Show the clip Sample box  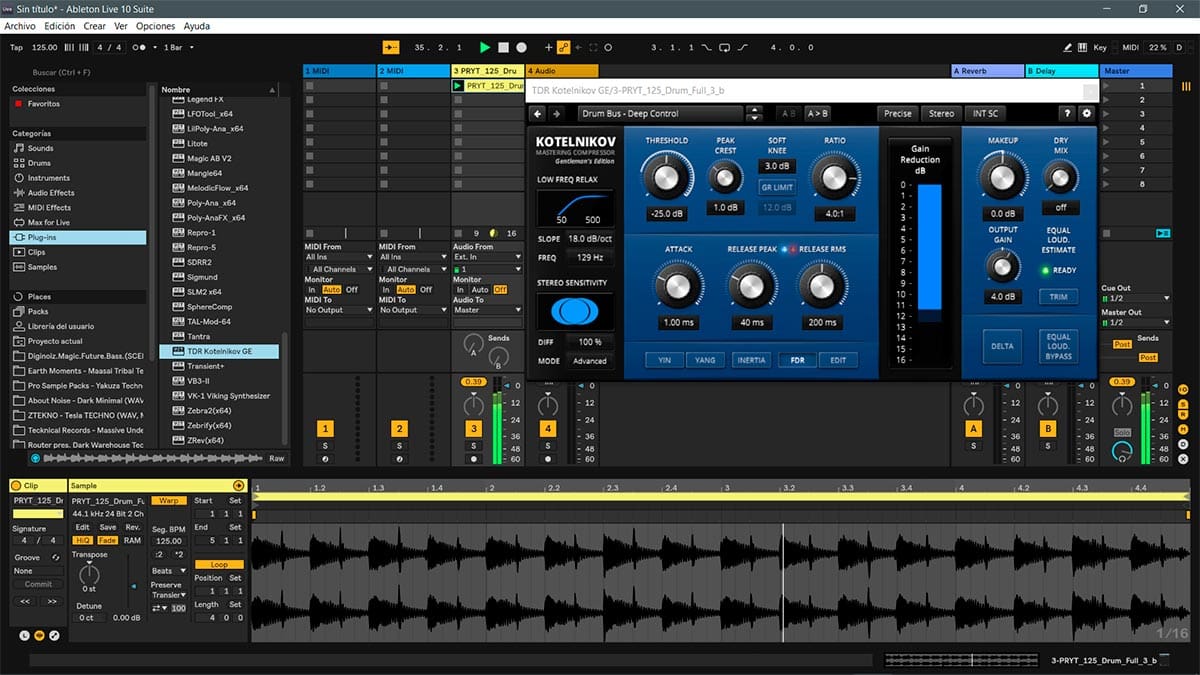click(39, 635)
